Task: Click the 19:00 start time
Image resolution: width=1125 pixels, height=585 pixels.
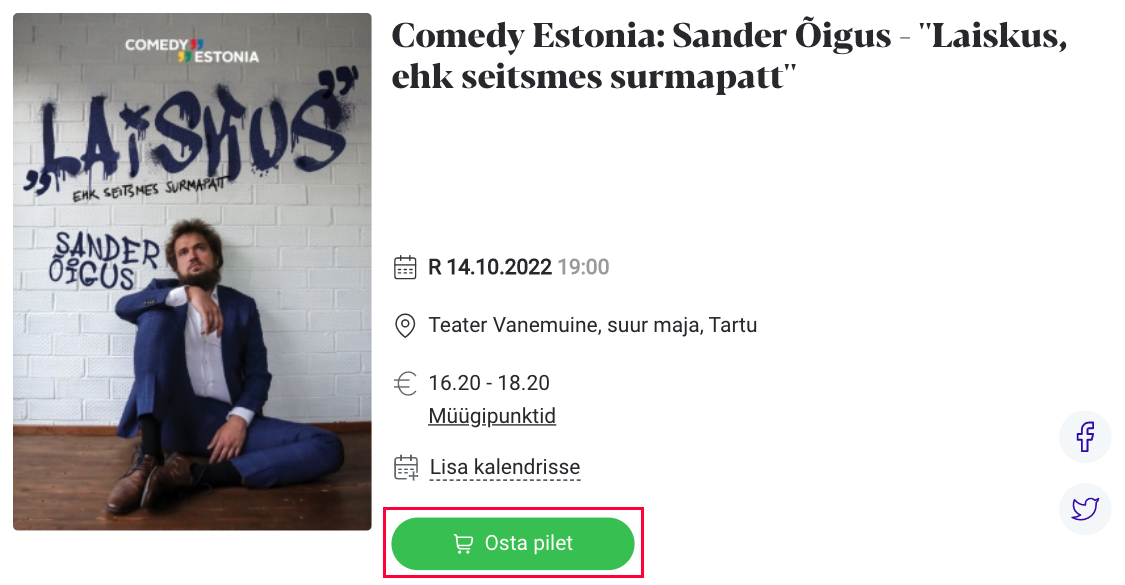Action: pyautogui.click(x=583, y=267)
